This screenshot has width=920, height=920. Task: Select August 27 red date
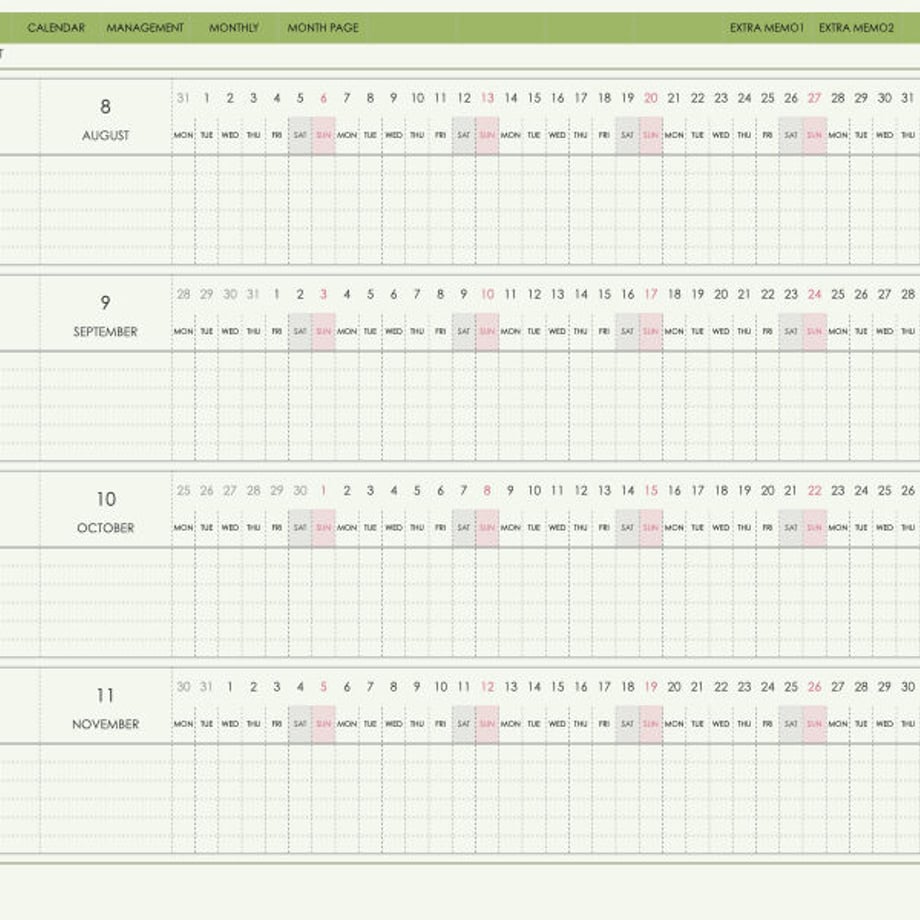pyautogui.click(x=814, y=98)
